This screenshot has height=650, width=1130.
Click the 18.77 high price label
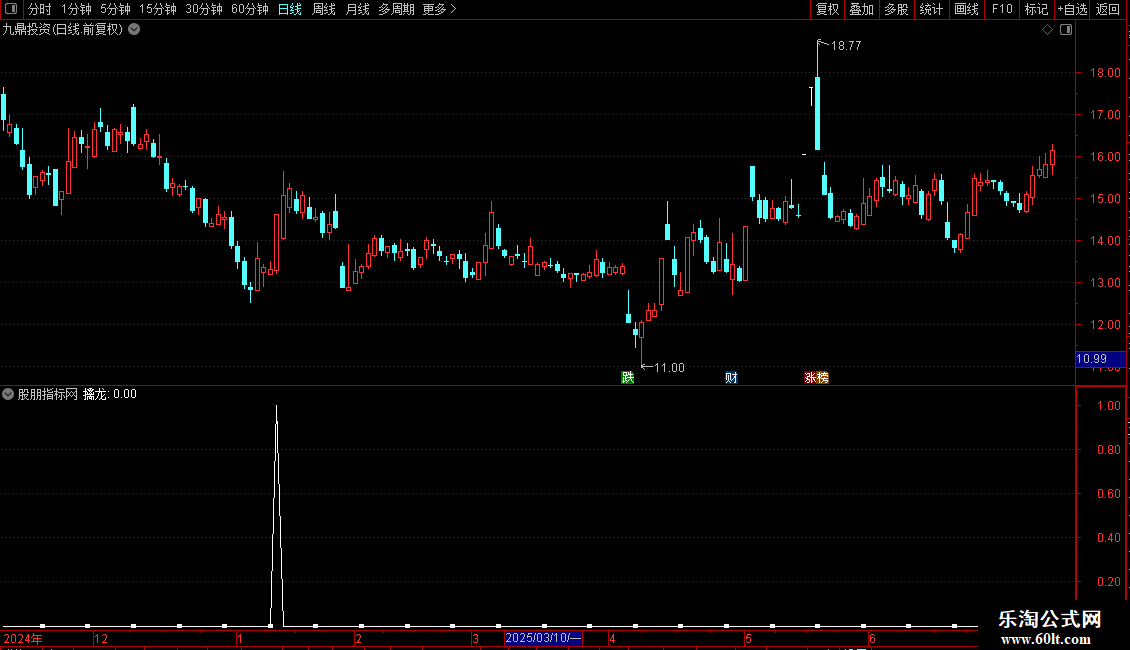[x=846, y=45]
